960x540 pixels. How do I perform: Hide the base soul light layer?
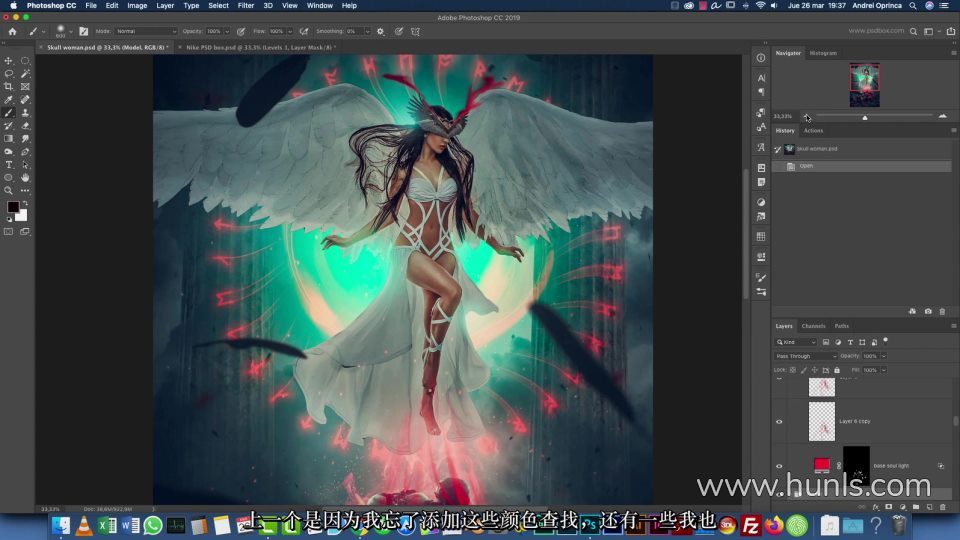(779, 466)
